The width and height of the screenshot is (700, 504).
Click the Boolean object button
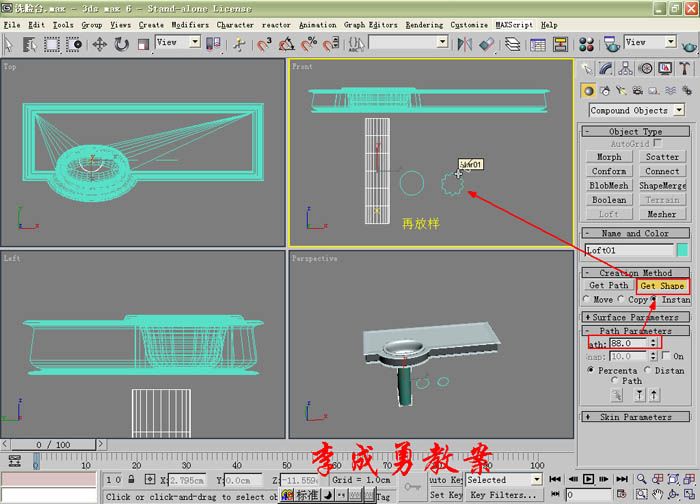(609, 200)
